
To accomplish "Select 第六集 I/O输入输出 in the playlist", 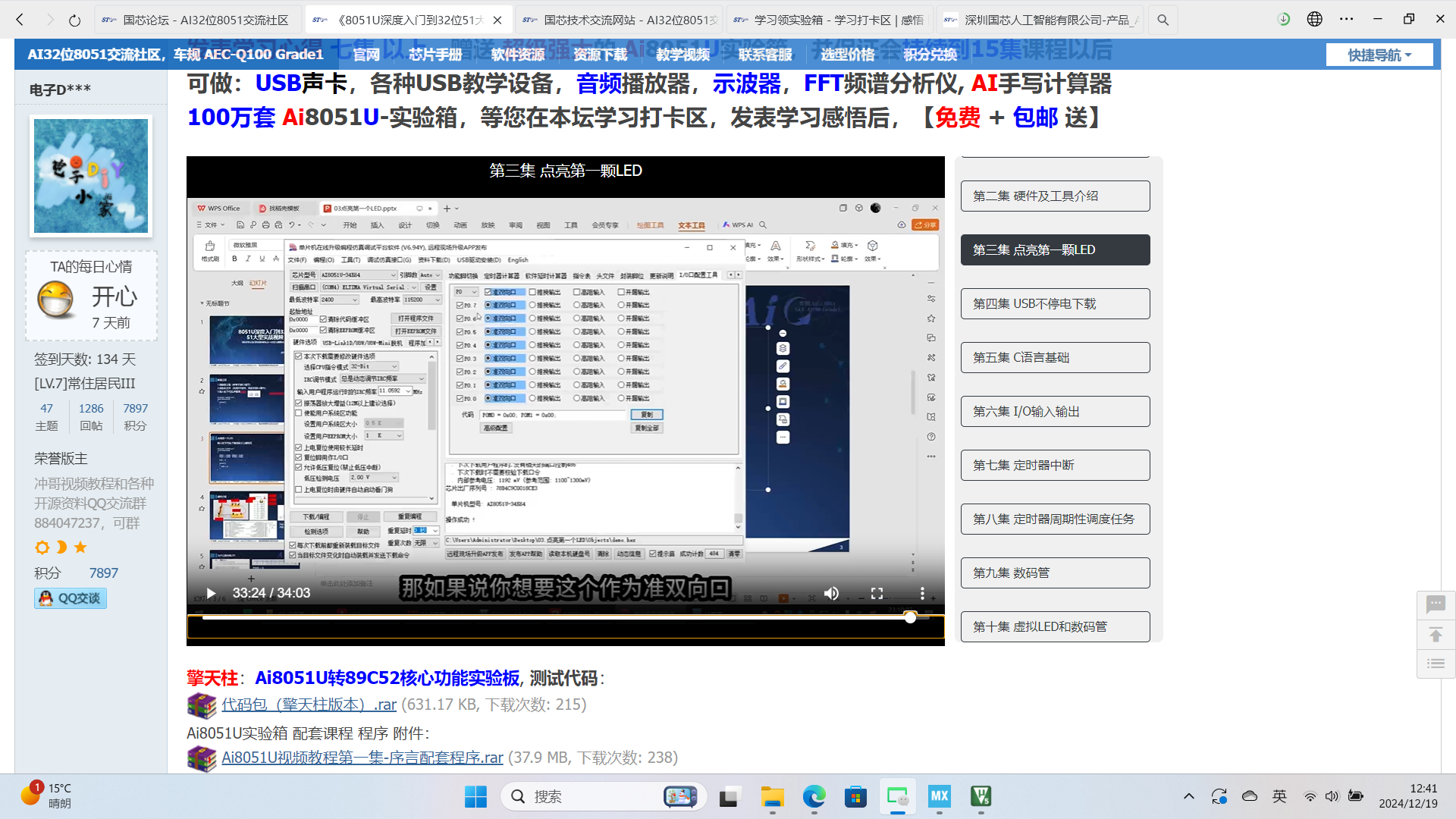I will pos(1056,411).
